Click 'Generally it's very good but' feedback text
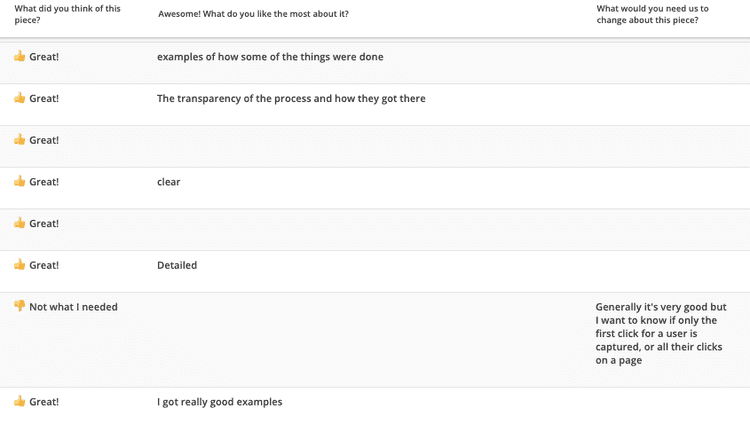This screenshot has width=750, height=424. [661, 334]
